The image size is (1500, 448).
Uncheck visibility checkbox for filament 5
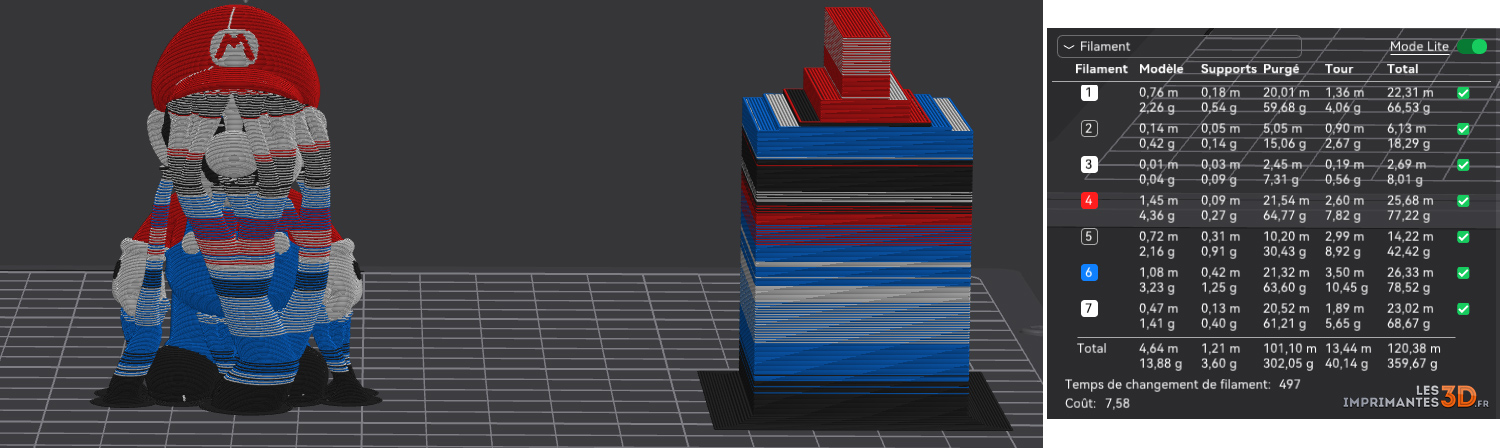(1463, 237)
